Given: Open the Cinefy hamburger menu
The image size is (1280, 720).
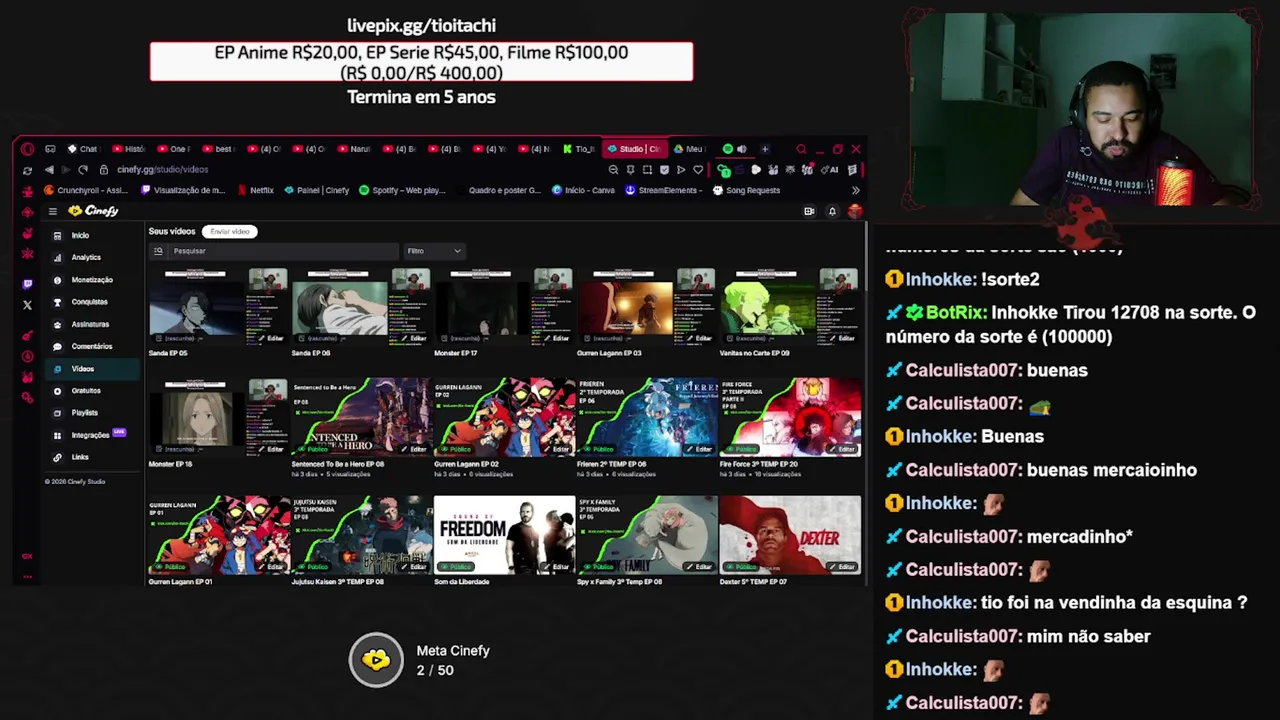Looking at the screenshot, I should (52, 211).
